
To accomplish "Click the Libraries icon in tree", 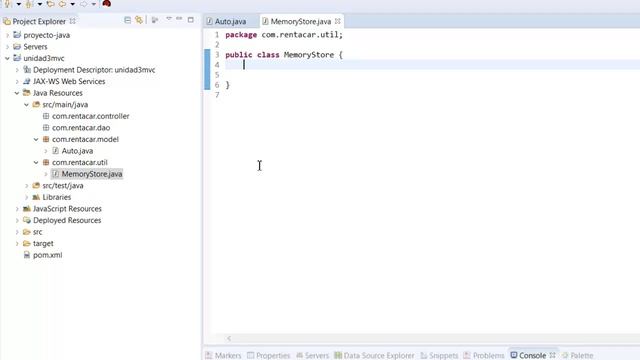I will pos(36,197).
